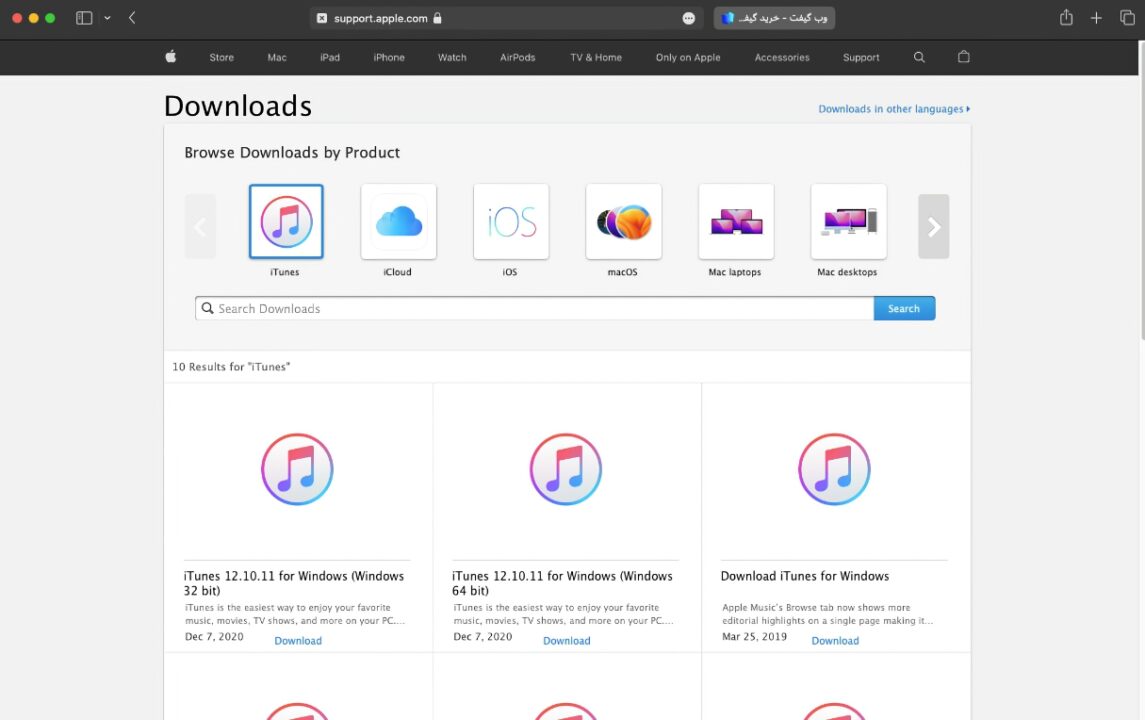Select the Mac desktops product tile

pos(849,221)
